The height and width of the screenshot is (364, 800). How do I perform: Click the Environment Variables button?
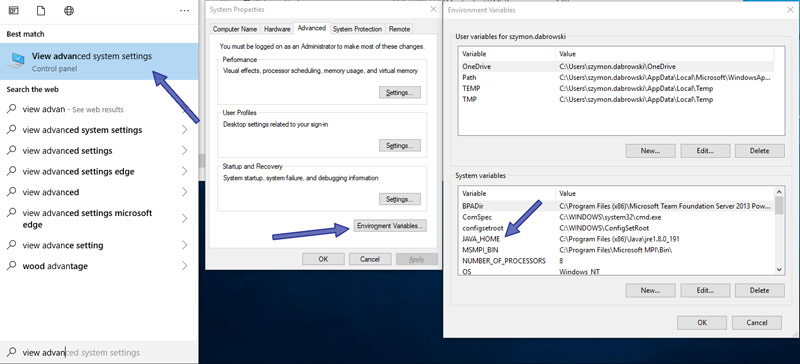[x=390, y=226]
